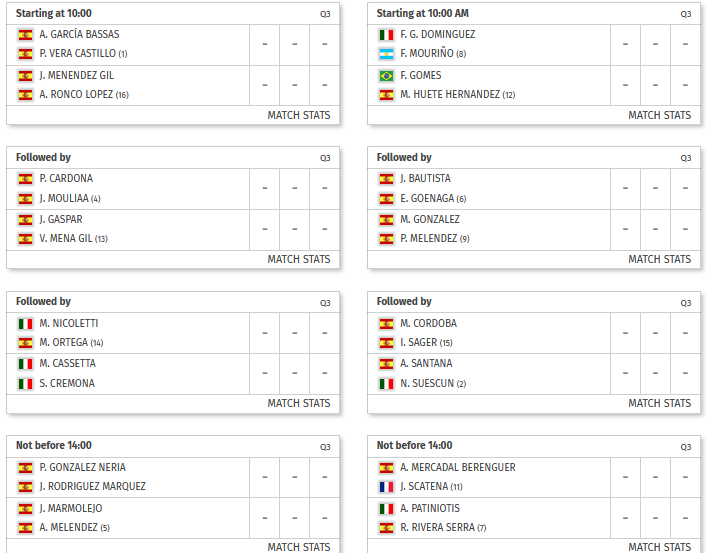Click Italy flag beside N. Suescun

[387, 384]
